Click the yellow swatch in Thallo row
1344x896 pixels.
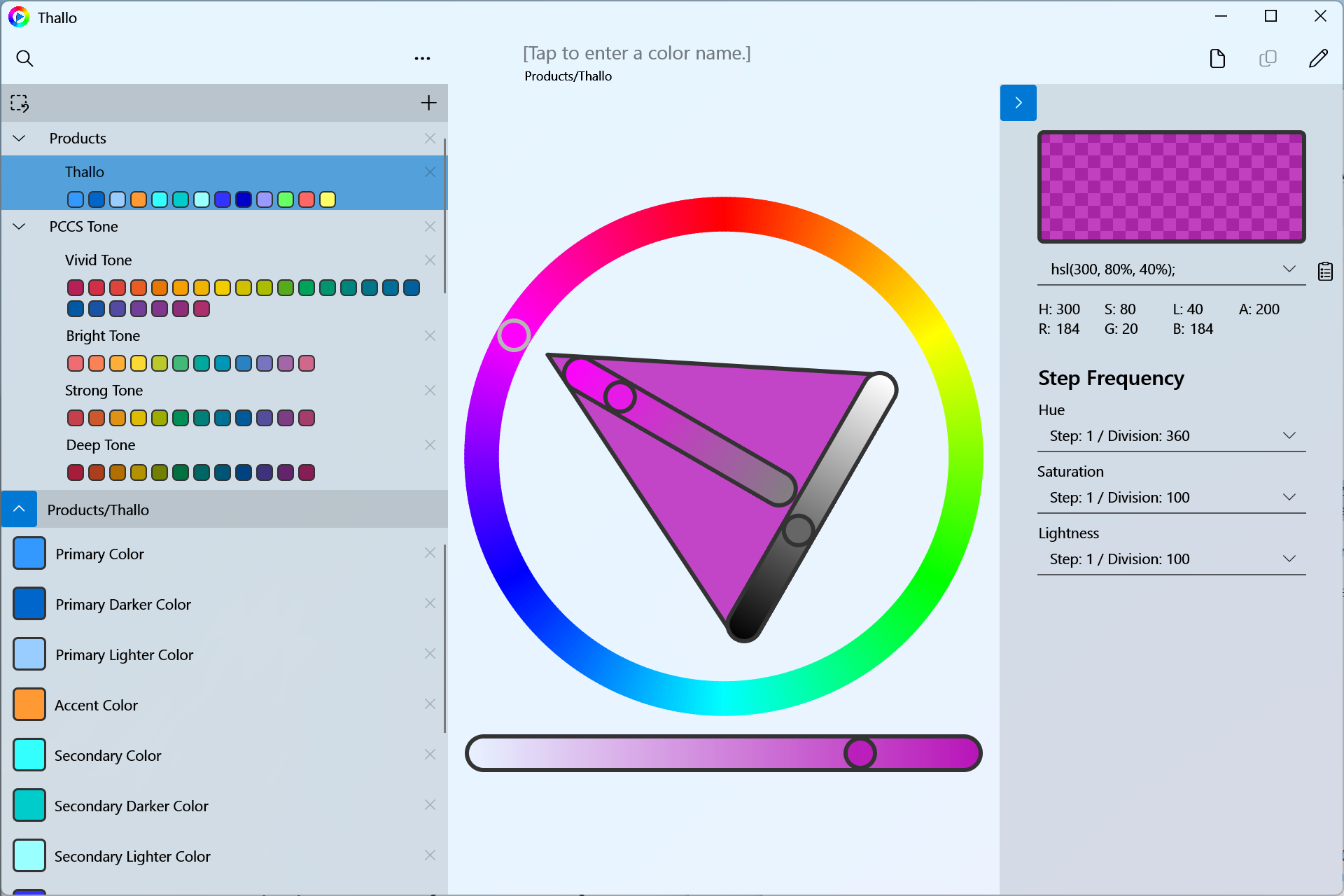point(328,199)
